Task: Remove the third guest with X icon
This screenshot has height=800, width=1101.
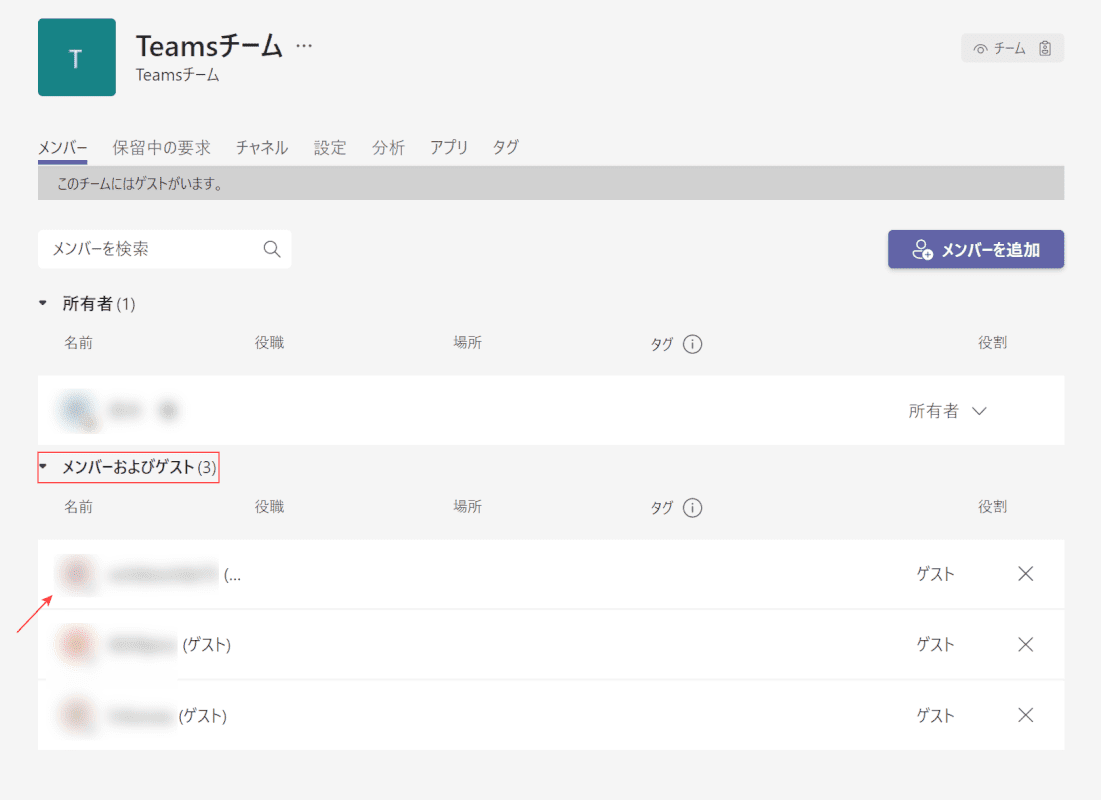Action: (1025, 715)
